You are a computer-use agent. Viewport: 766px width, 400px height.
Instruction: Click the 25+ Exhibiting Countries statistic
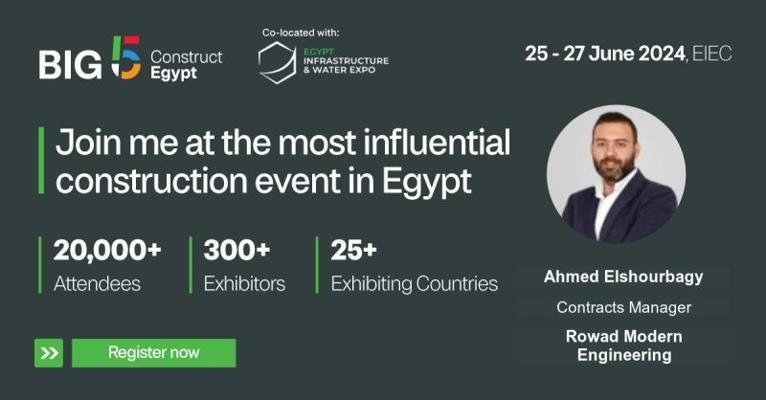[x=414, y=265]
